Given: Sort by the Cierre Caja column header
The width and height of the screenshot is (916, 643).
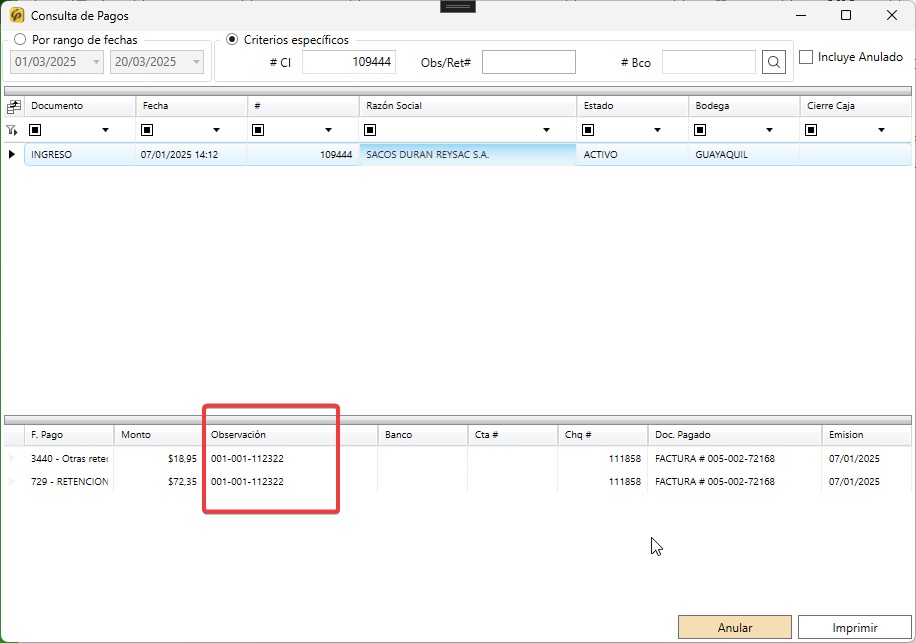Looking at the screenshot, I should (x=855, y=106).
